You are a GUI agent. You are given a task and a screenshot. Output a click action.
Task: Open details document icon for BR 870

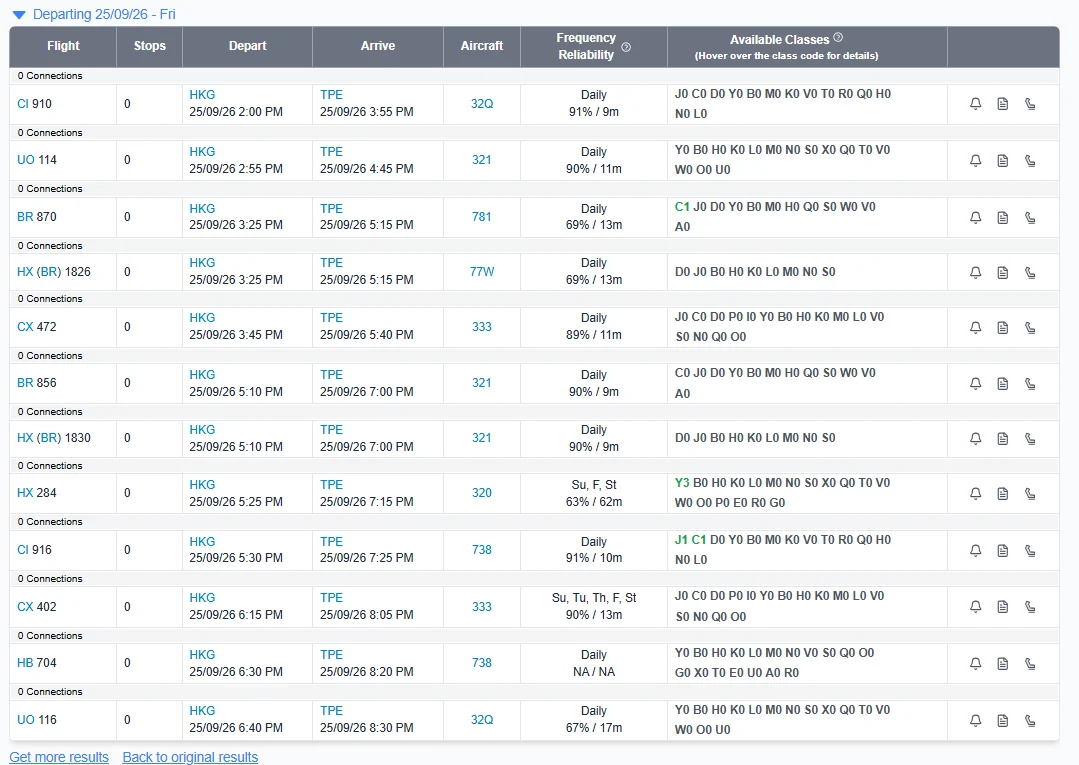pyautogui.click(x=1003, y=217)
